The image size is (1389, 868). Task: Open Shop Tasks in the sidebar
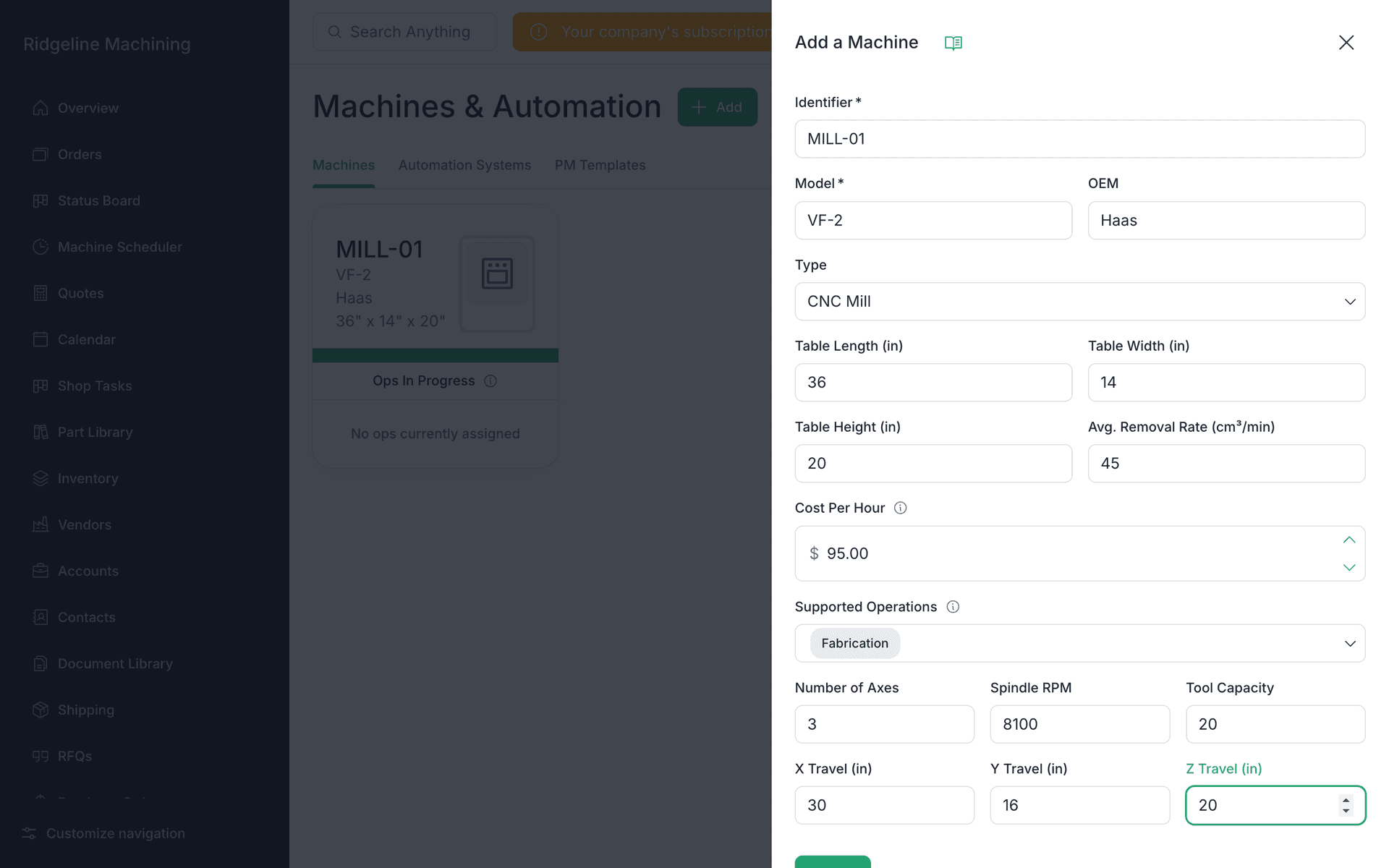[x=82, y=386]
